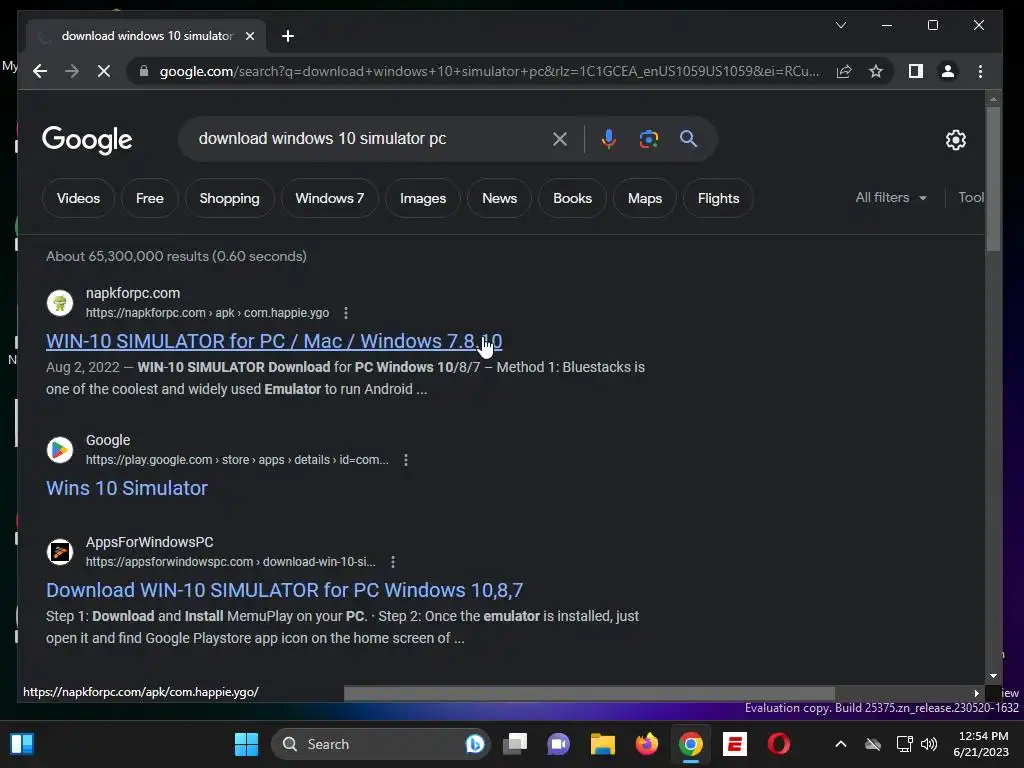Open Google quick settings gear
Image resolution: width=1024 pixels, height=768 pixels.
(x=955, y=140)
